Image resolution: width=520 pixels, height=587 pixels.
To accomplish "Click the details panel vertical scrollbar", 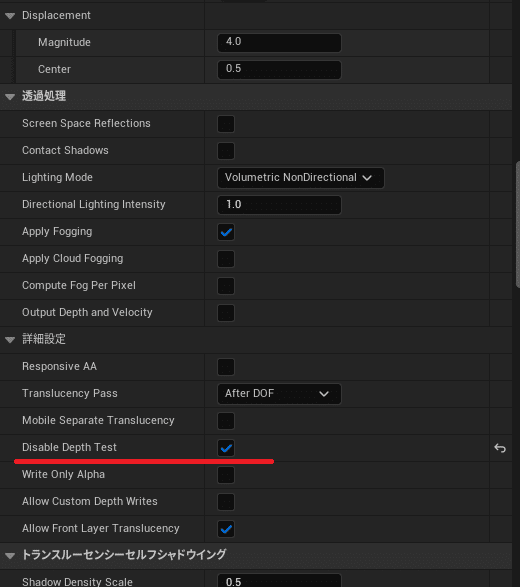I will (x=518, y=225).
